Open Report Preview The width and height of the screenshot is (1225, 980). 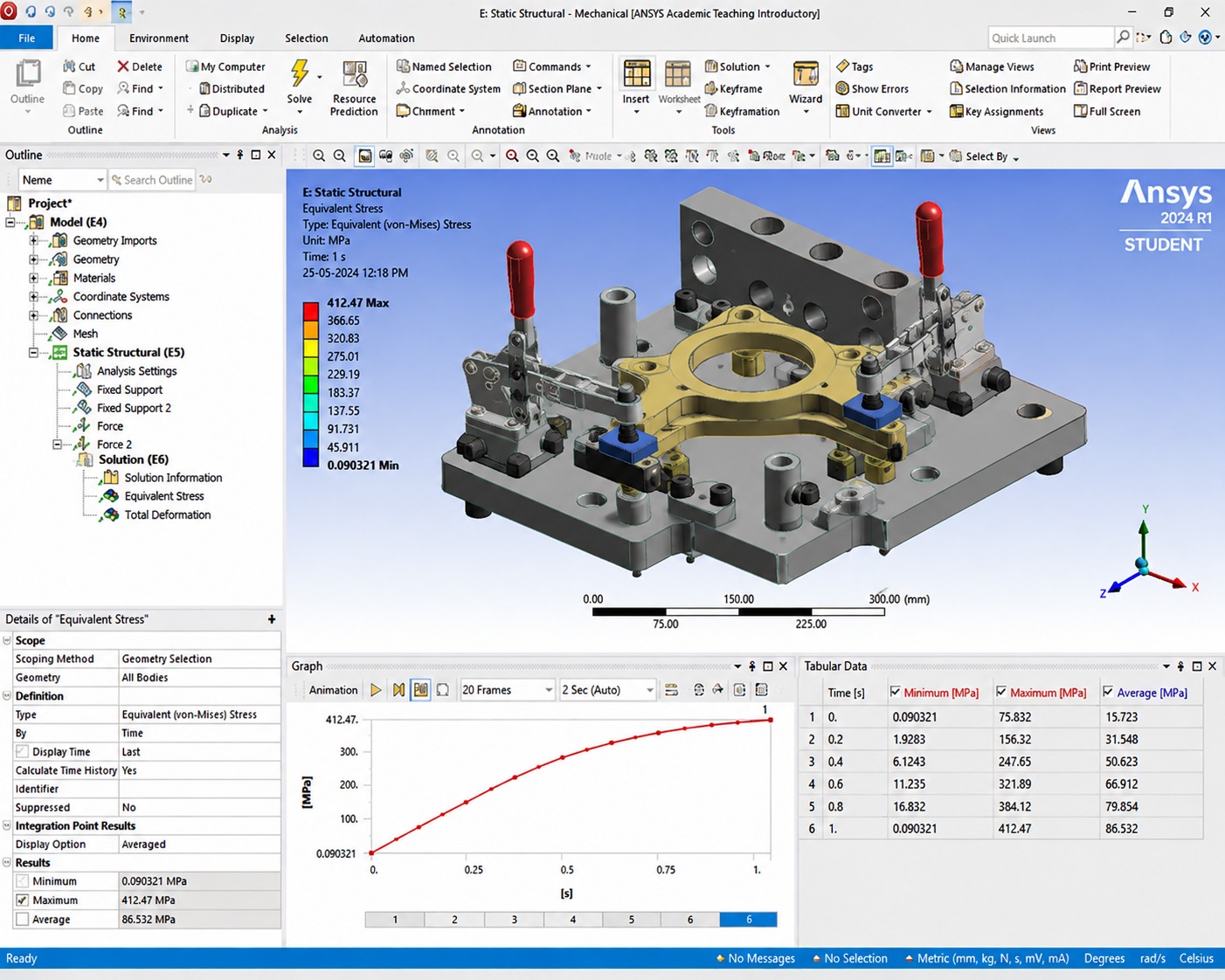(x=1117, y=88)
